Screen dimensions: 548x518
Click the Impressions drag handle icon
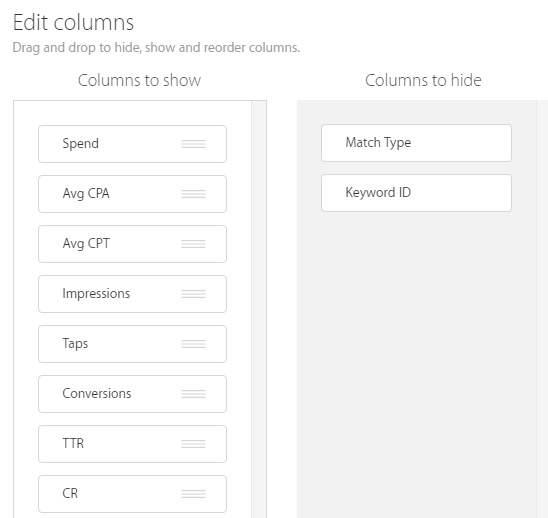coord(193,294)
